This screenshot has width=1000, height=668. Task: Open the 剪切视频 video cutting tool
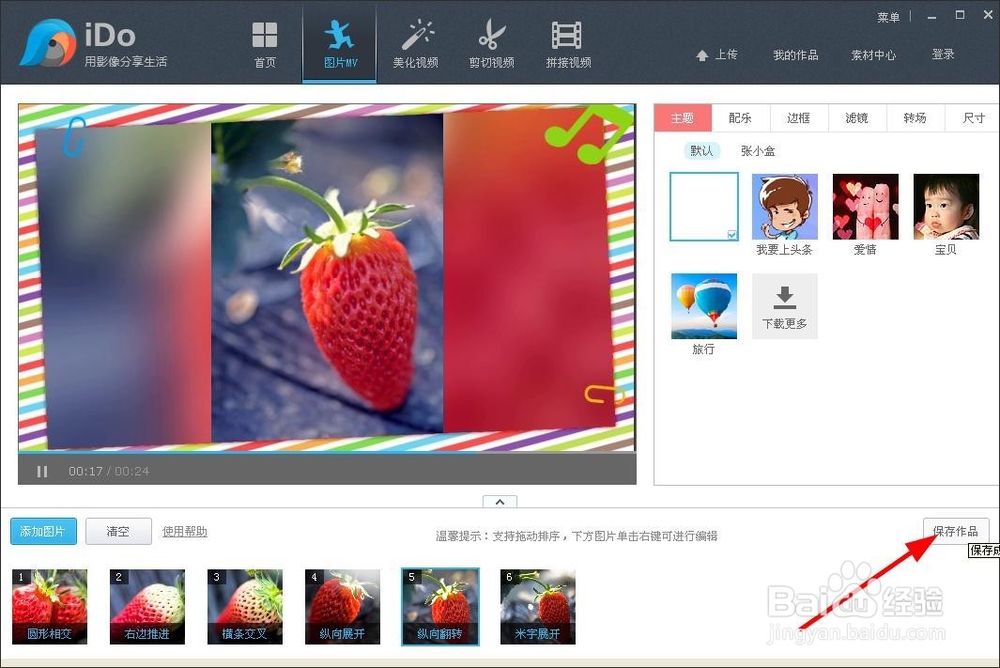(x=491, y=42)
